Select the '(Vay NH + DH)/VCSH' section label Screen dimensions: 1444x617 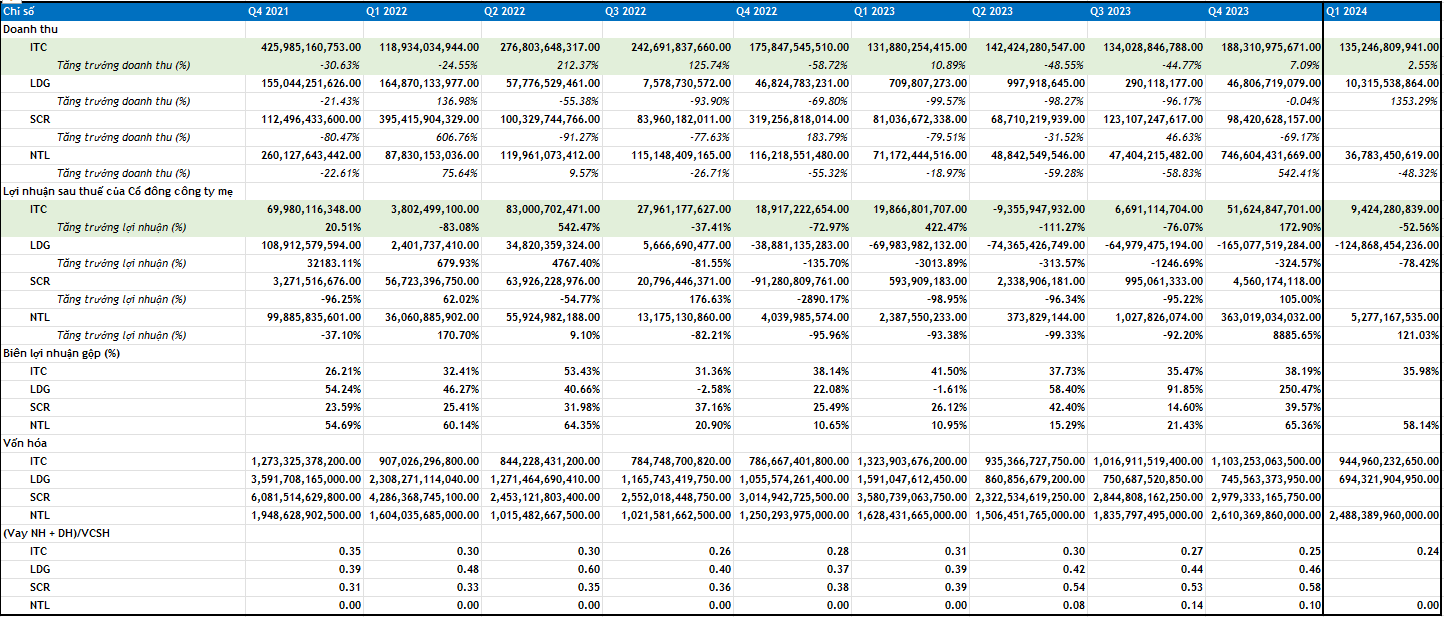pos(57,533)
